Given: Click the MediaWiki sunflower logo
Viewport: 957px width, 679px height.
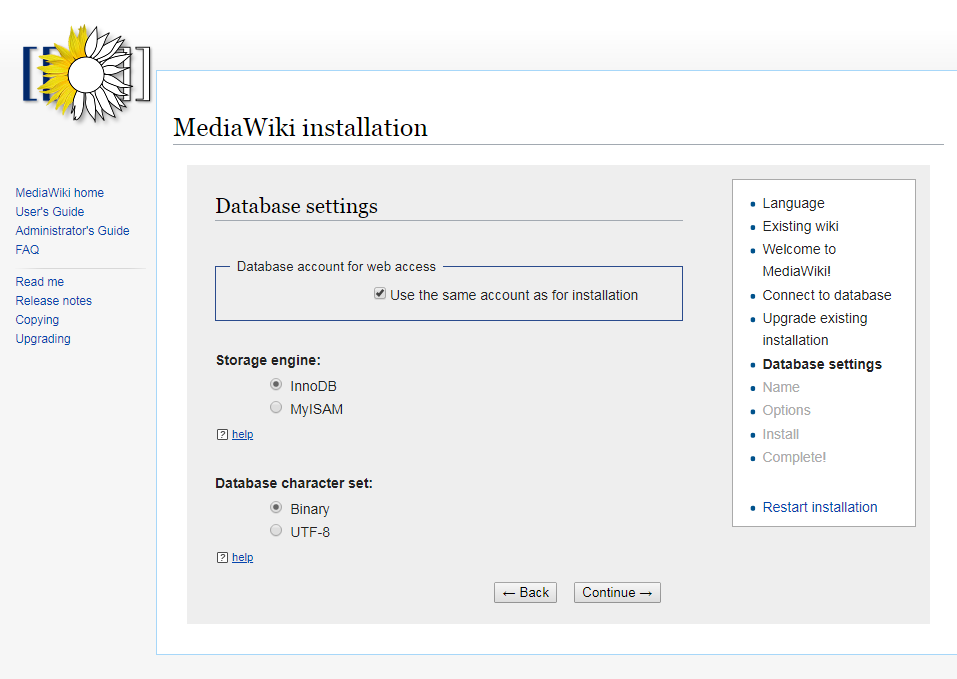Looking at the screenshot, I should pyautogui.click(x=86, y=74).
